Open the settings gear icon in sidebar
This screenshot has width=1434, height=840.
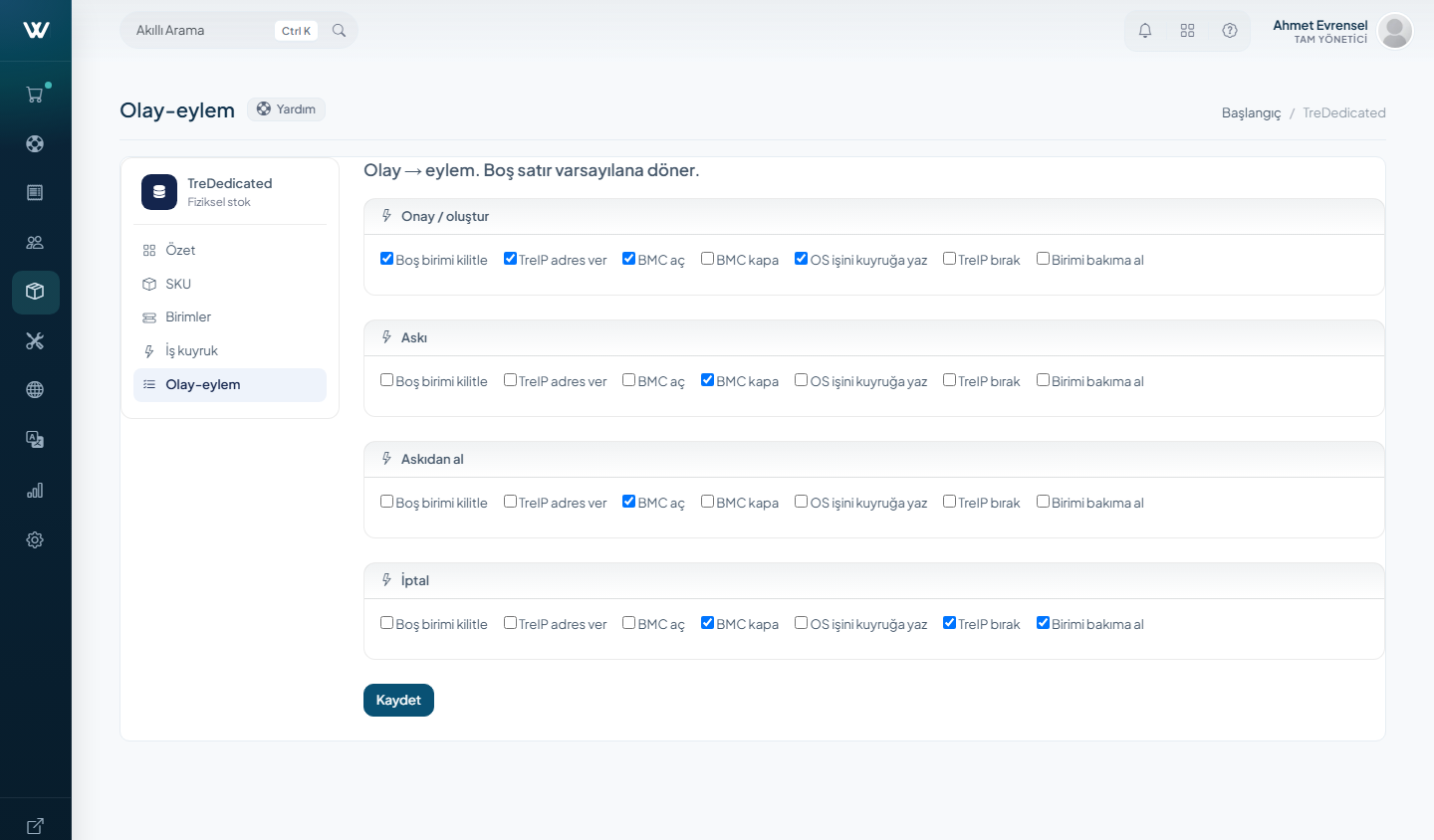35,539
